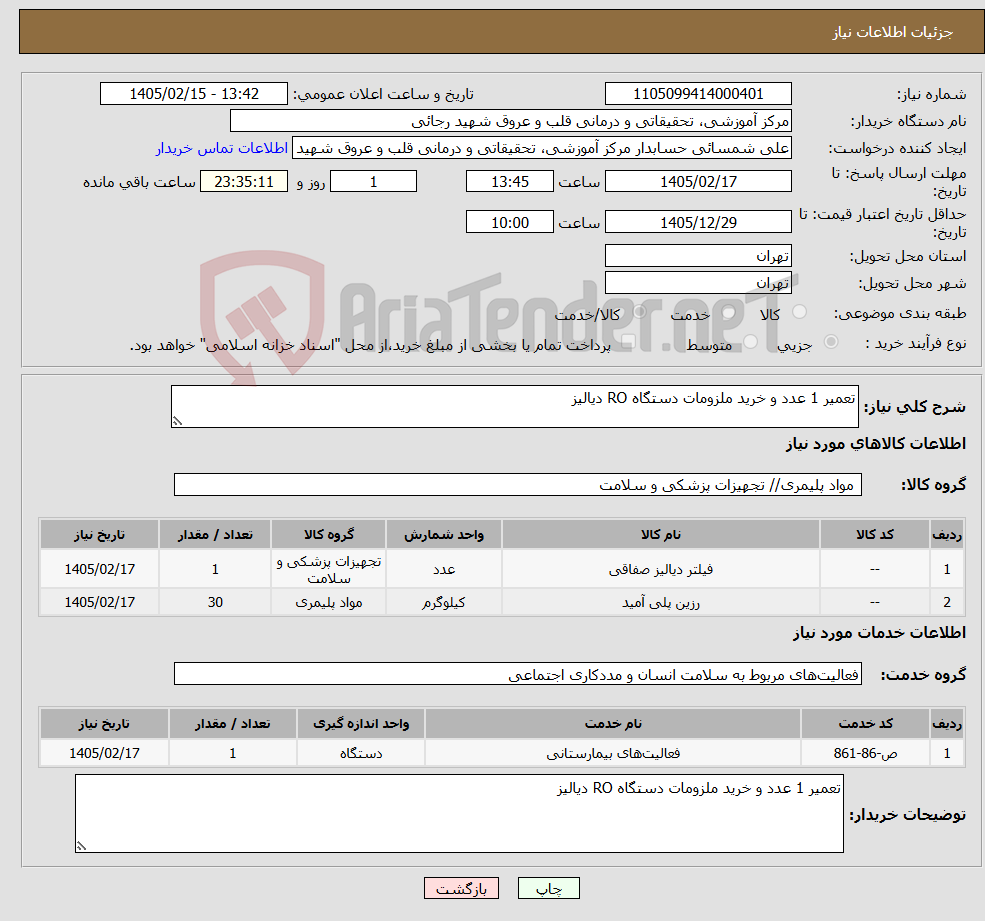Screen dimensions: 985x921
Task: Click the remaining time 23:35:11 field
Action: click(244, 182)
